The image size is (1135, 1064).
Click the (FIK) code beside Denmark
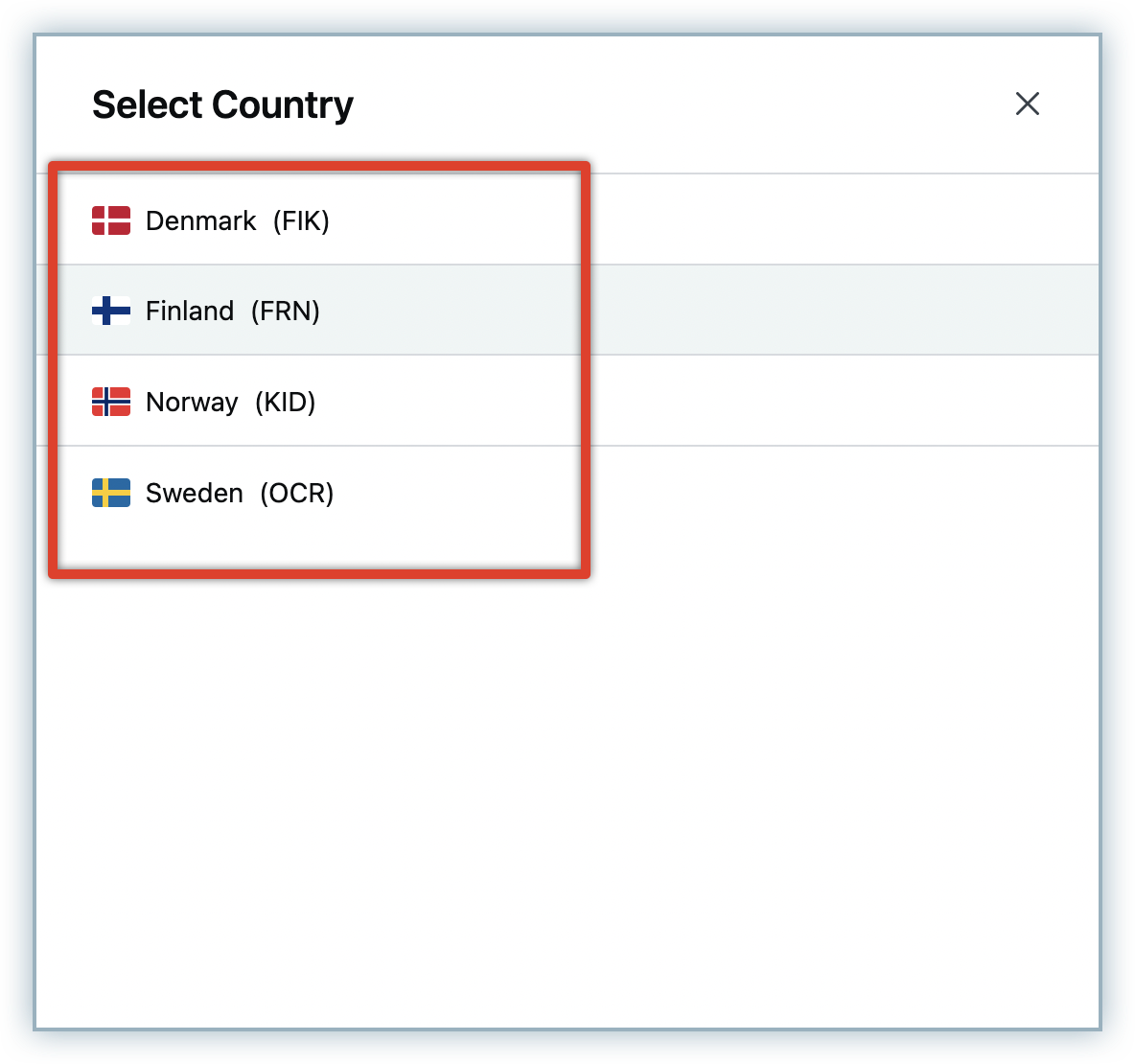[x=301, y=220]
